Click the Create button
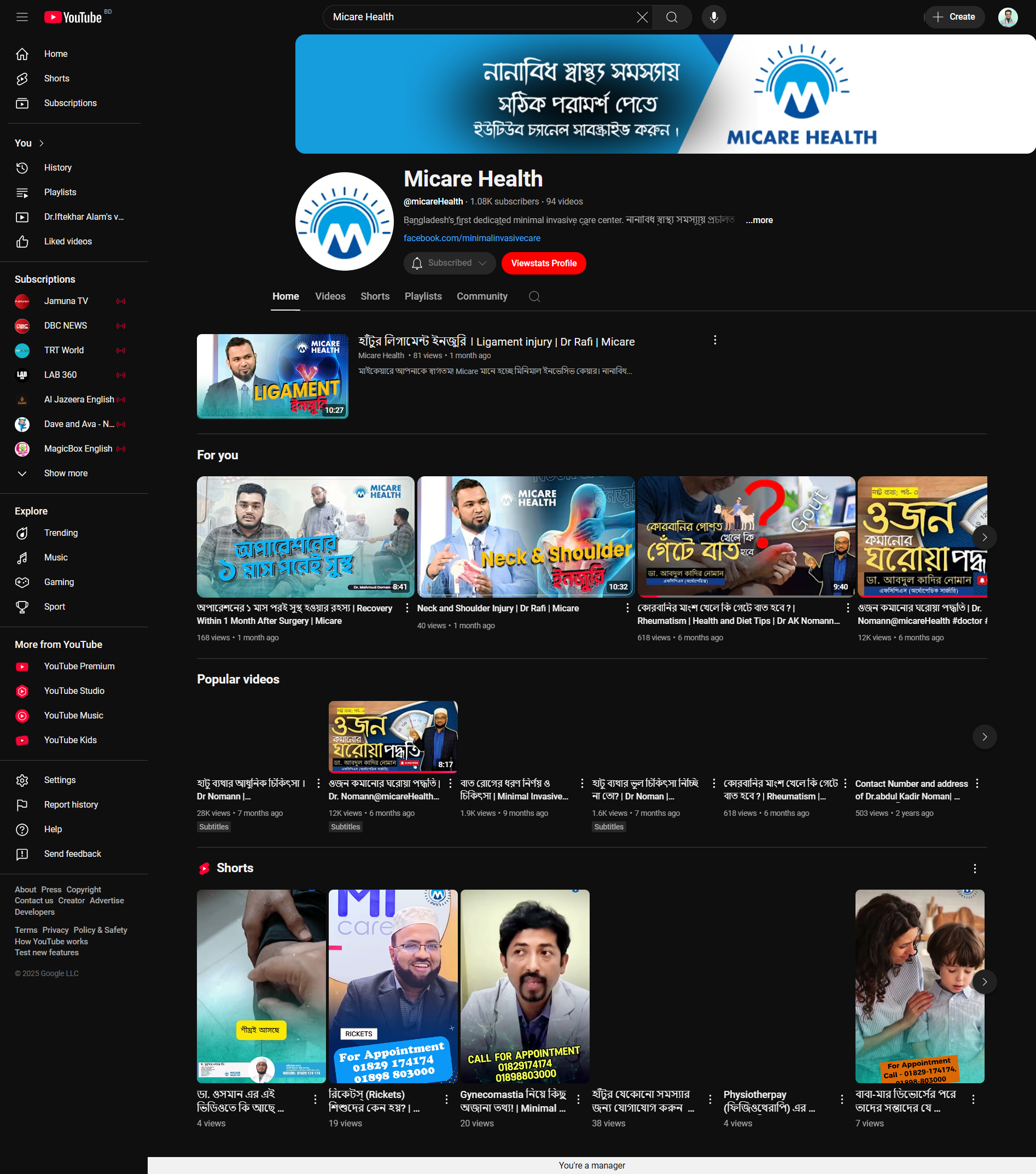1036x1174 pixels. pos(954,17)
